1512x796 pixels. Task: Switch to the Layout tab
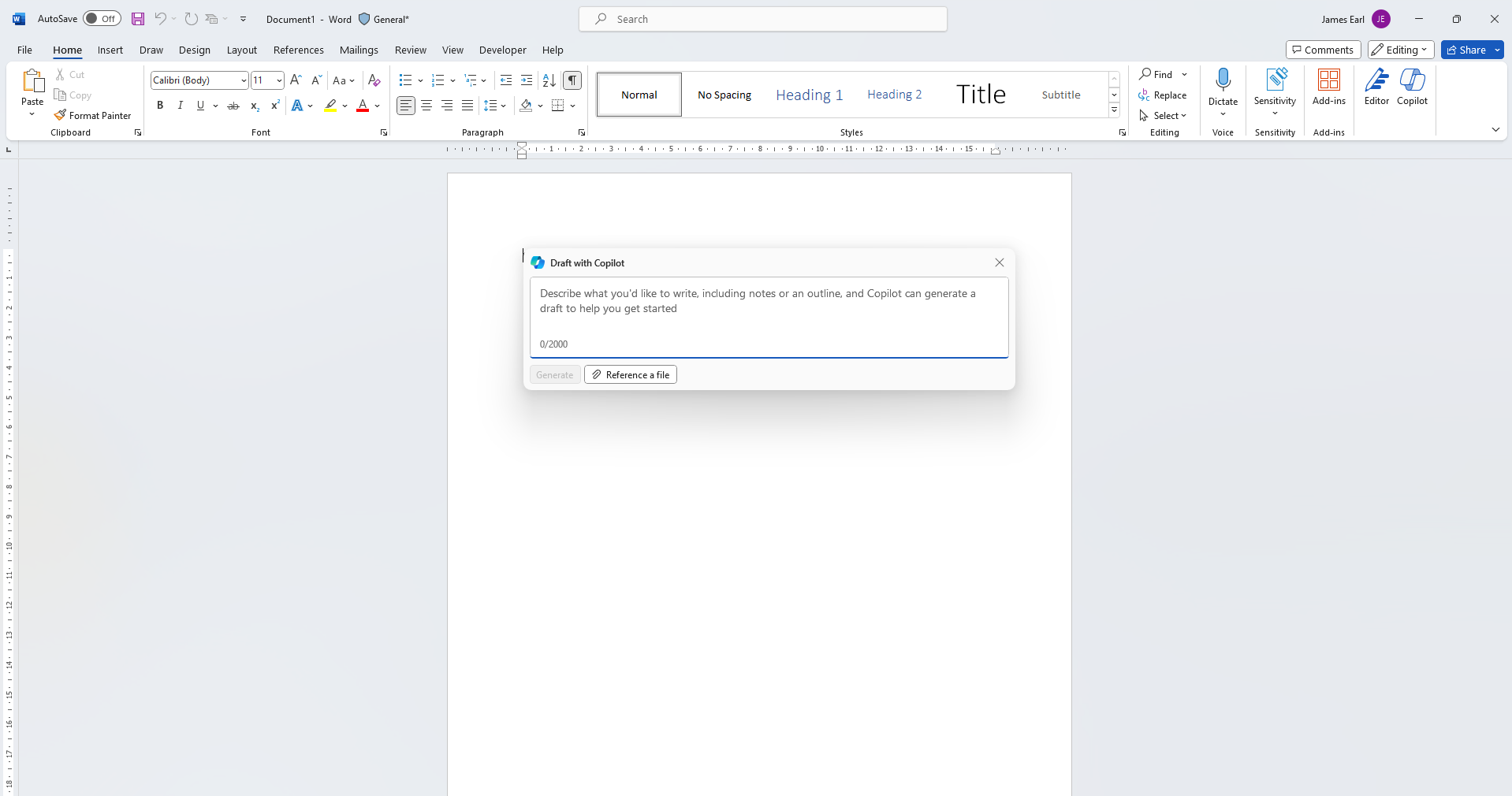click(242, 50)
